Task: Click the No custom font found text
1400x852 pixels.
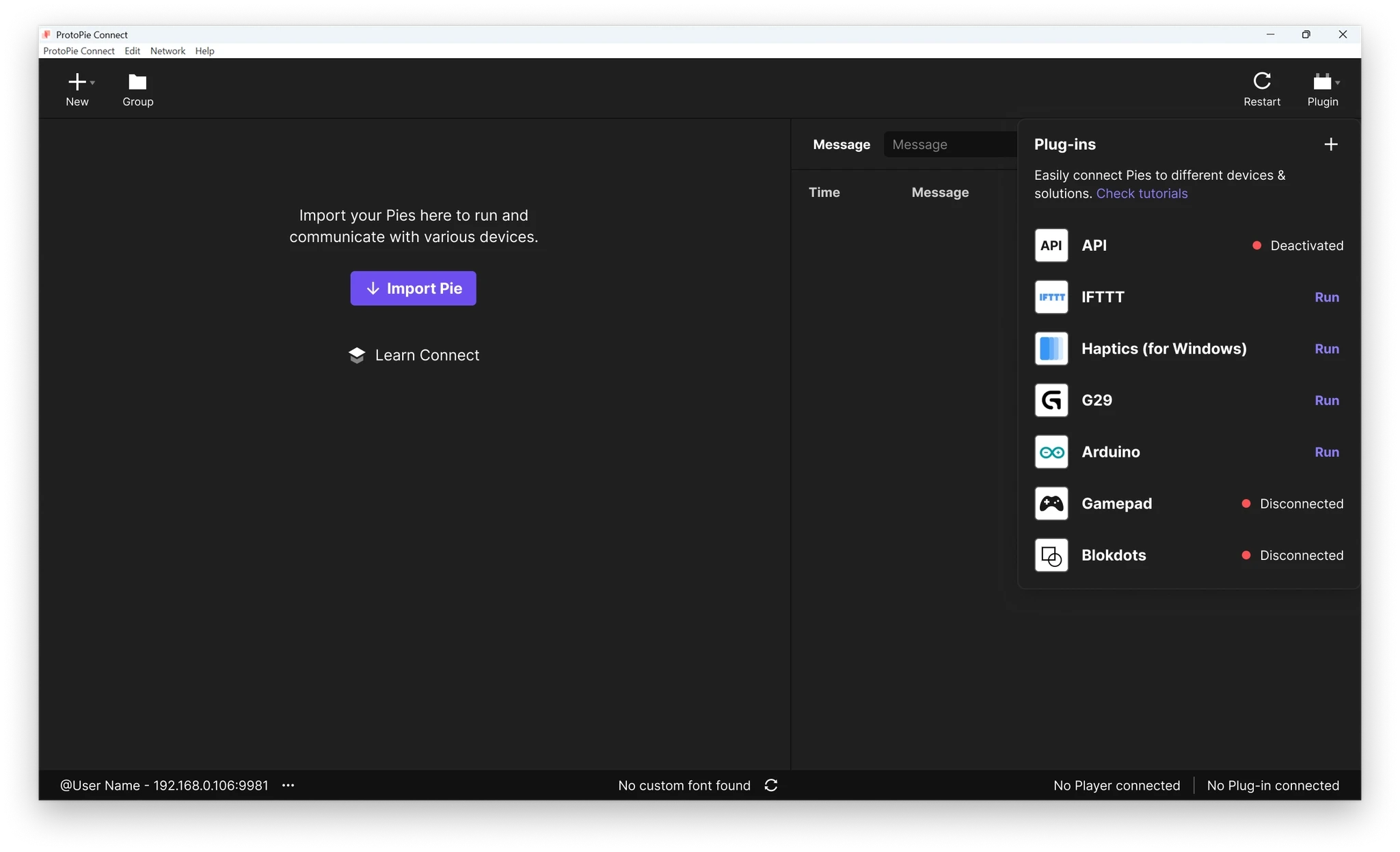Action: coord(684,786)
